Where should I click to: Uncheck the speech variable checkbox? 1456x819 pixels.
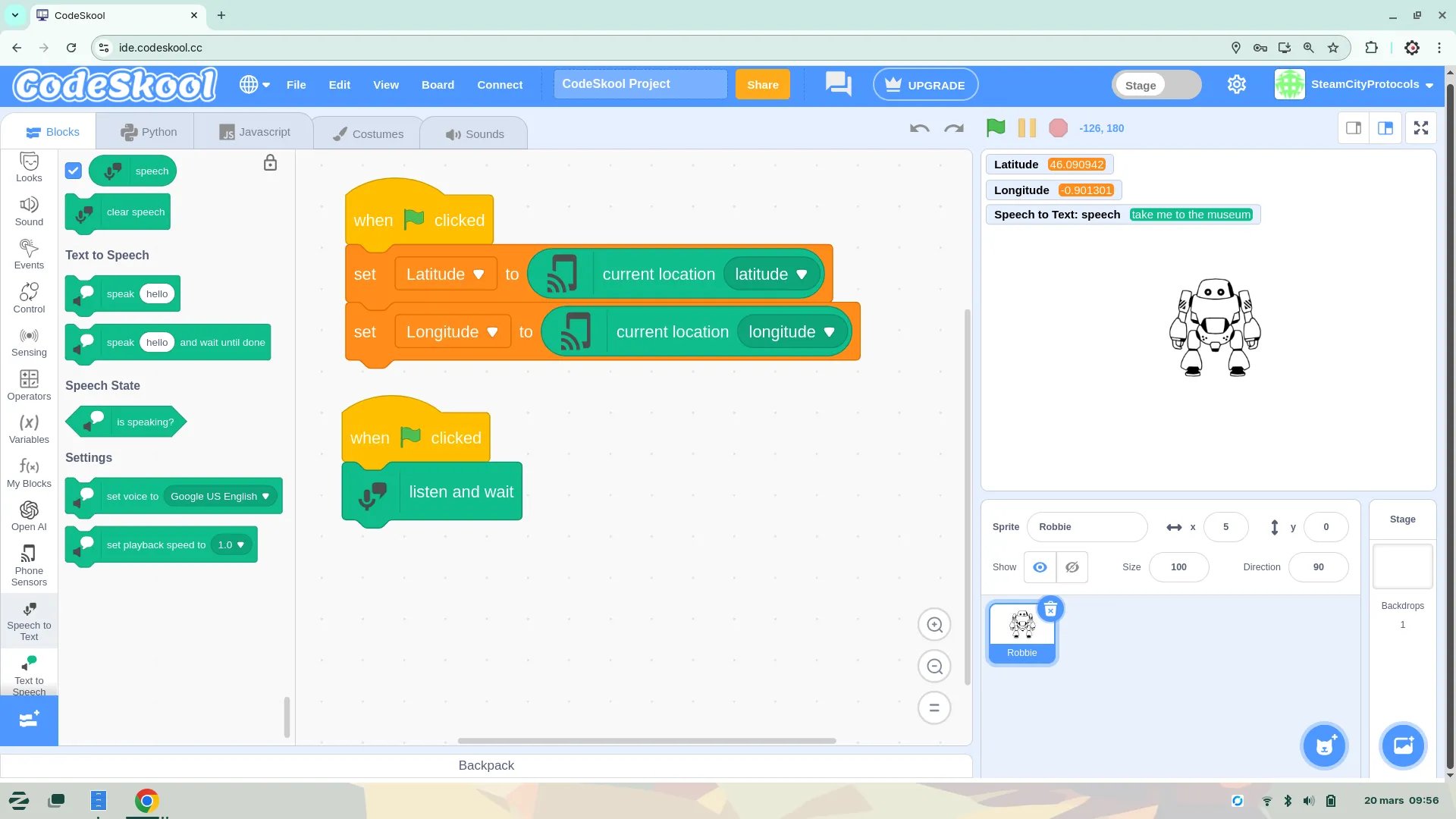[74, 171]
